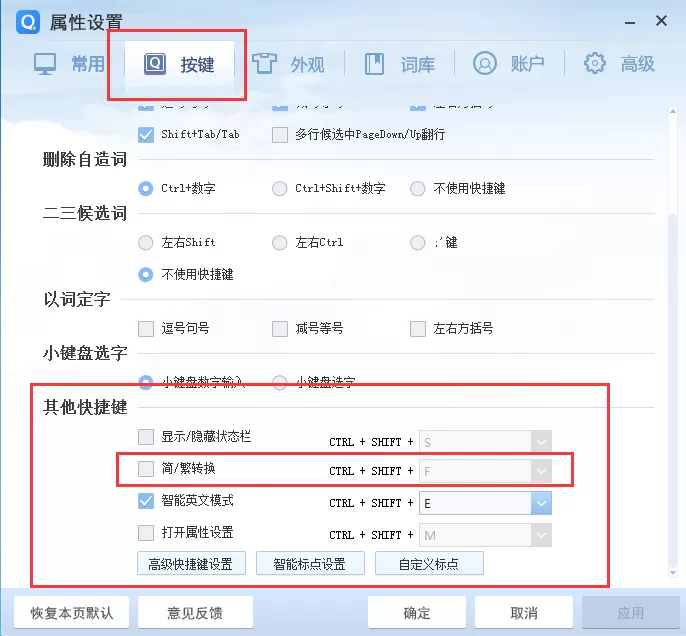Select the 小键盘数字输入 radio option
Image resolution: width=686 pixels, height=636 pixels.
click(146, 383)
